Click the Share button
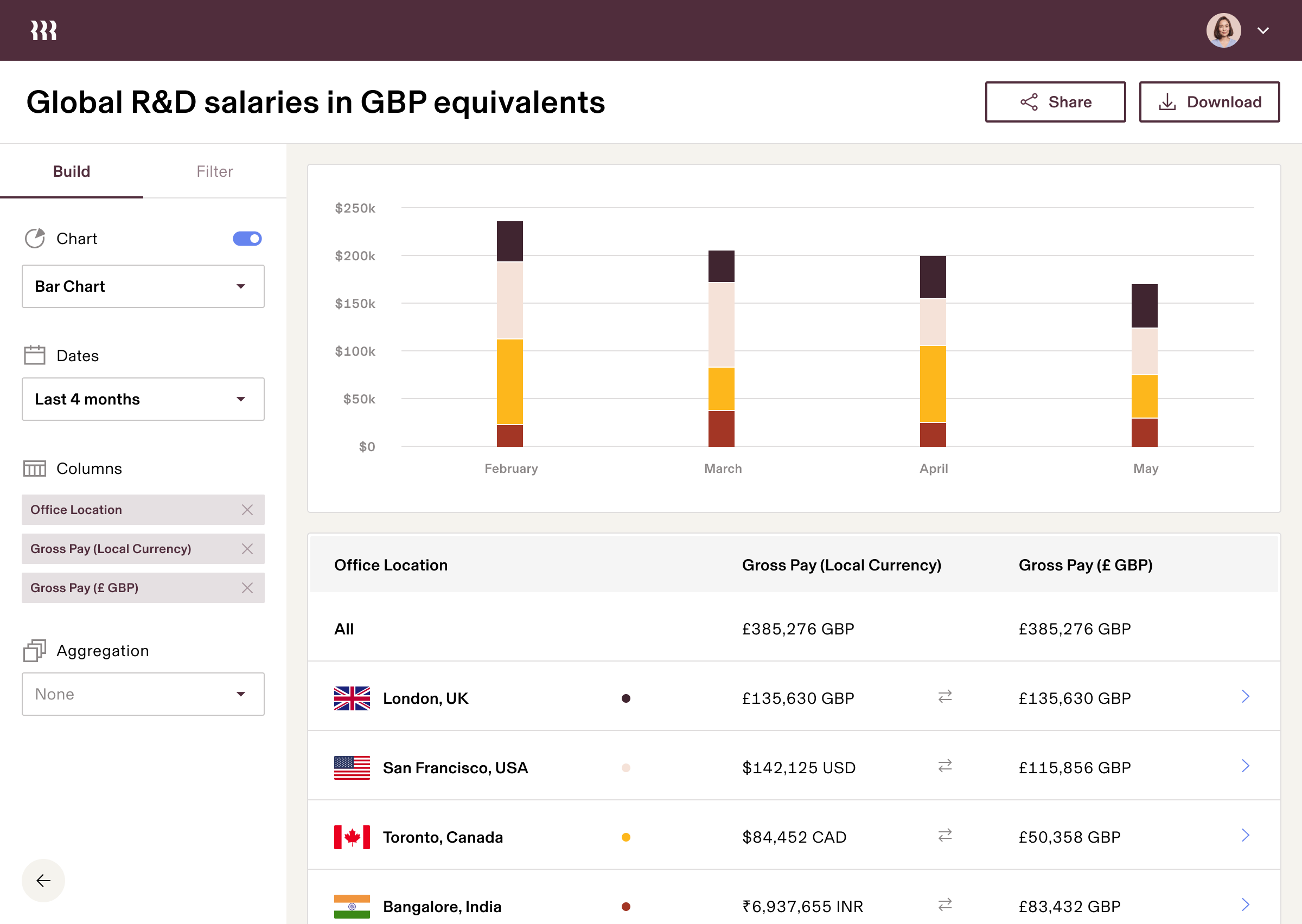The width and height of the screenshot is (1302, 924). click(1056, 102)
